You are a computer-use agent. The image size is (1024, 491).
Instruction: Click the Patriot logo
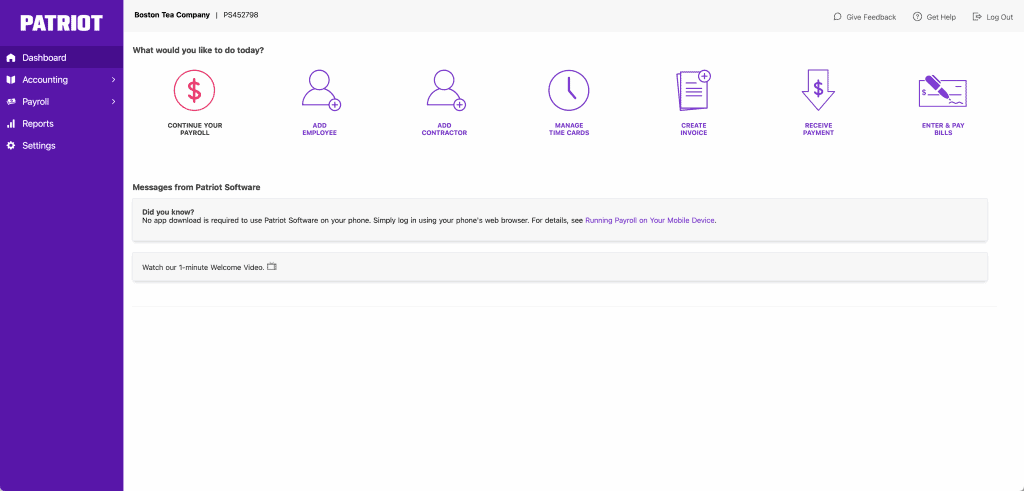(x=61, y=24)
